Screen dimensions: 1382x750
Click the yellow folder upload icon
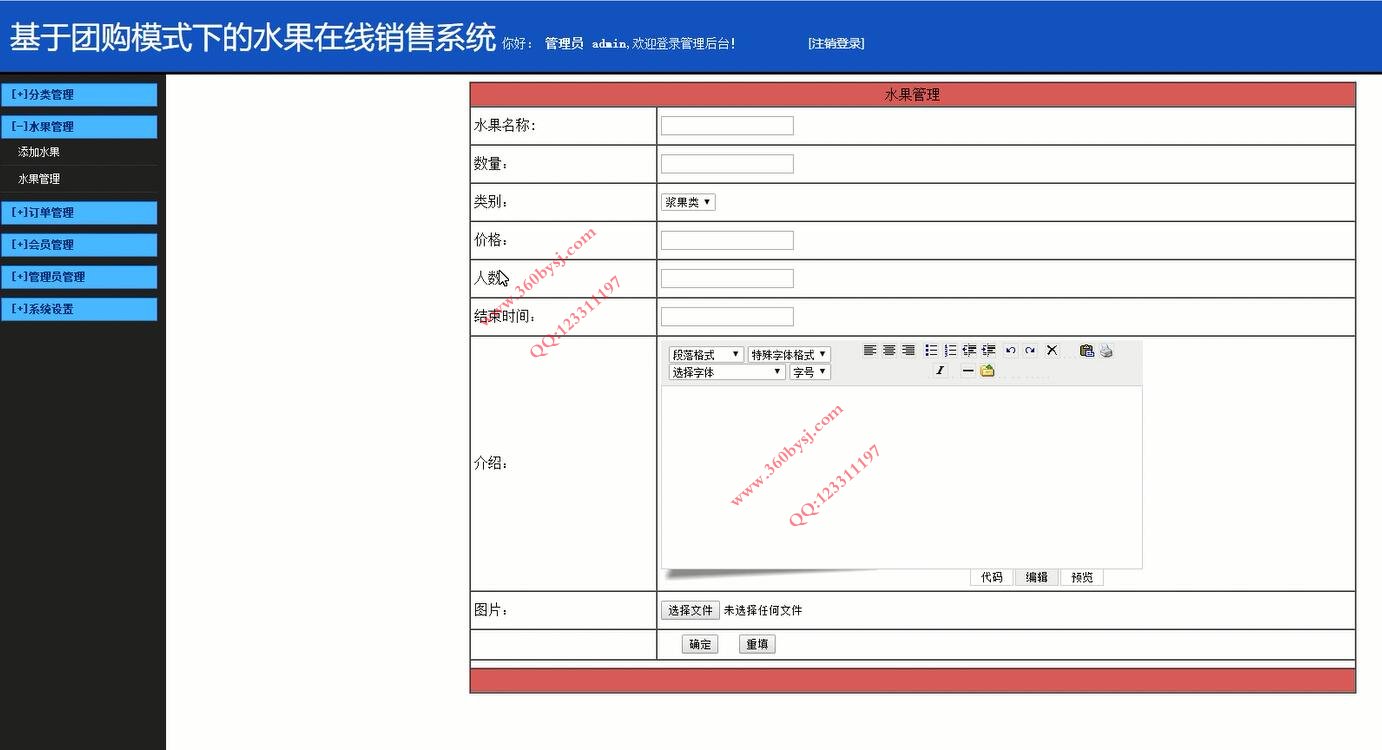point(988,371)
